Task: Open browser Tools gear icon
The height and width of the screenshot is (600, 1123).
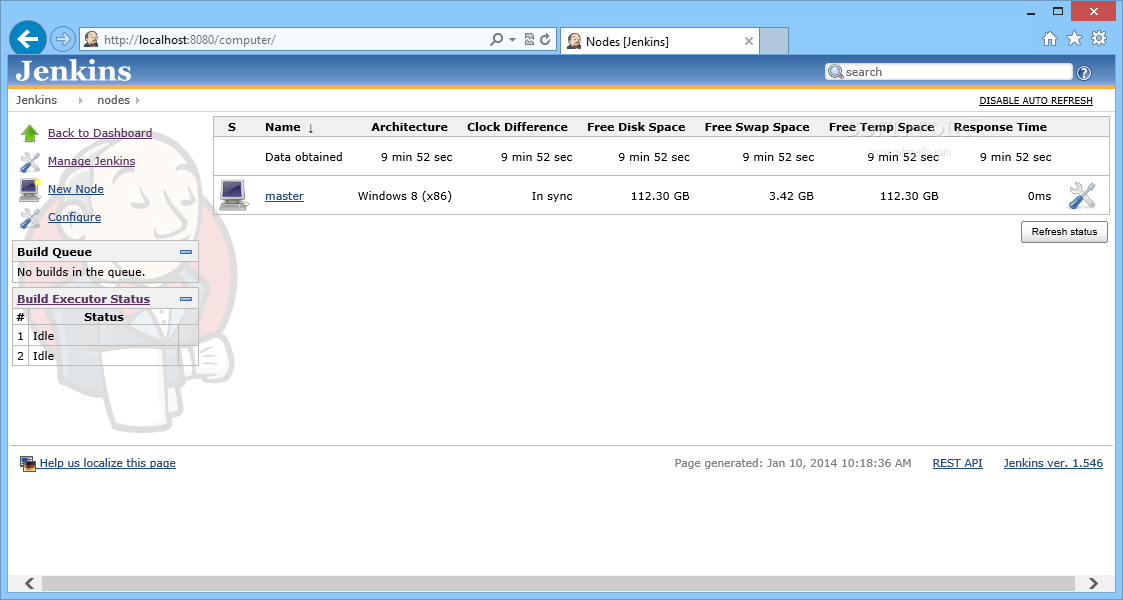Action: pyautogui.click(x=1099, y=39)
